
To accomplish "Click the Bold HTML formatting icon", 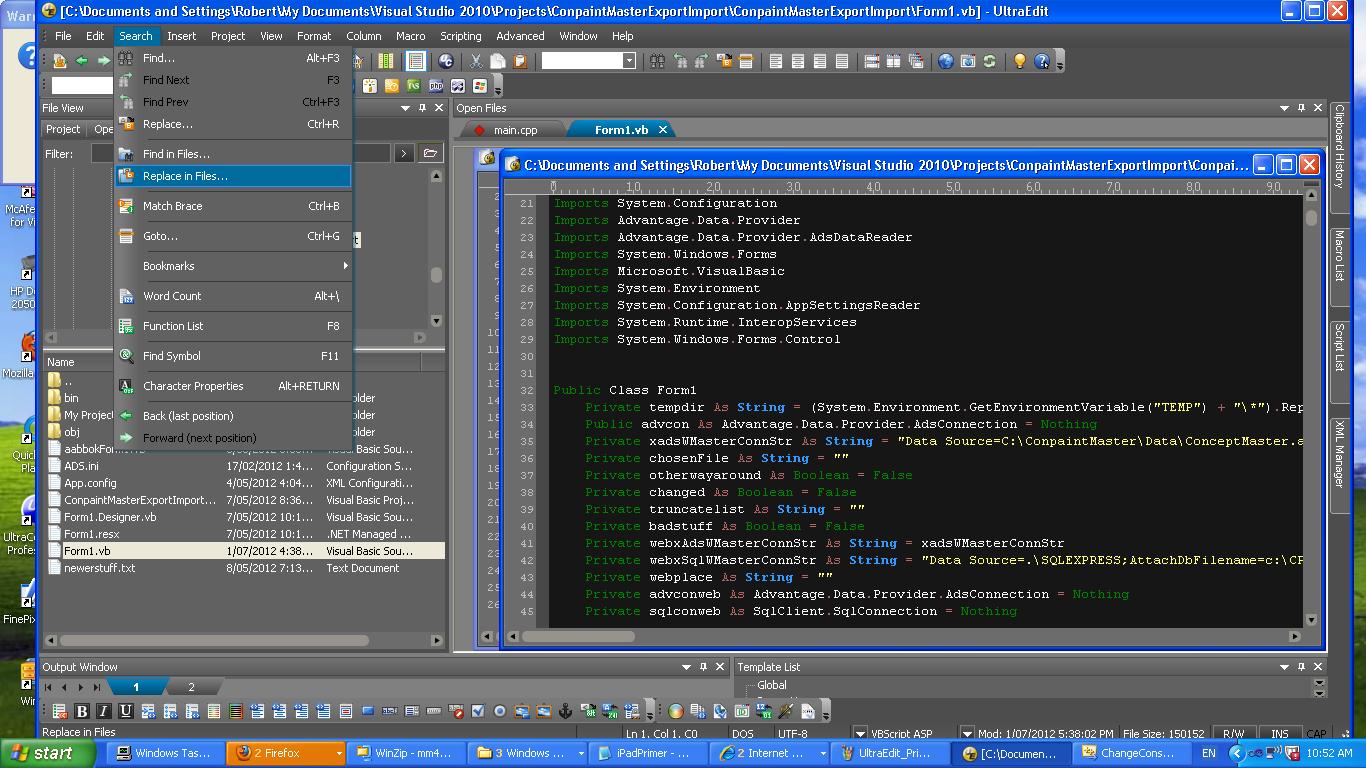I will (x=82, y=711).
